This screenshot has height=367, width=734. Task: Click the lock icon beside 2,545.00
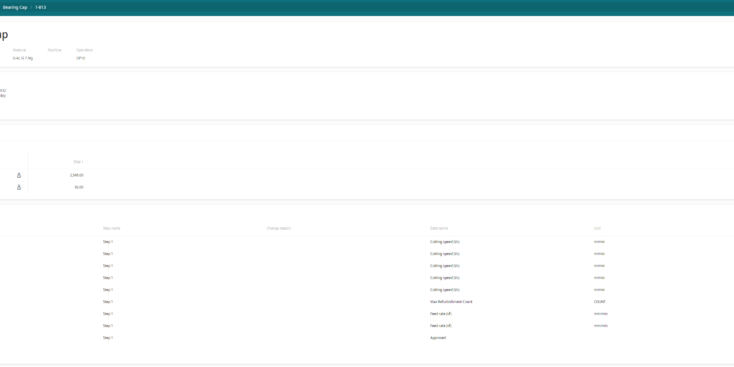(19, 175)
